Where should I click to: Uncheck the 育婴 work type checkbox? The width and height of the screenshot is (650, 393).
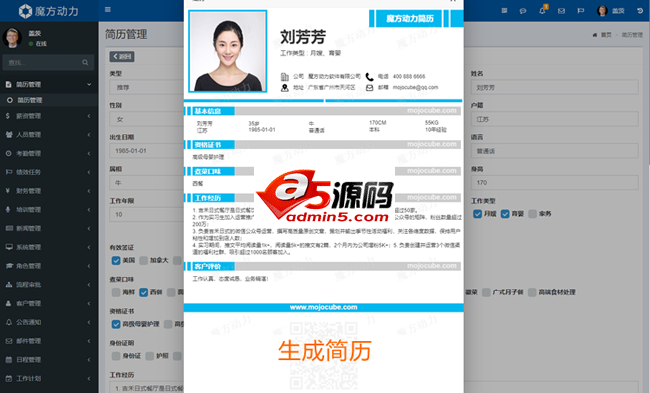point(505,214)
